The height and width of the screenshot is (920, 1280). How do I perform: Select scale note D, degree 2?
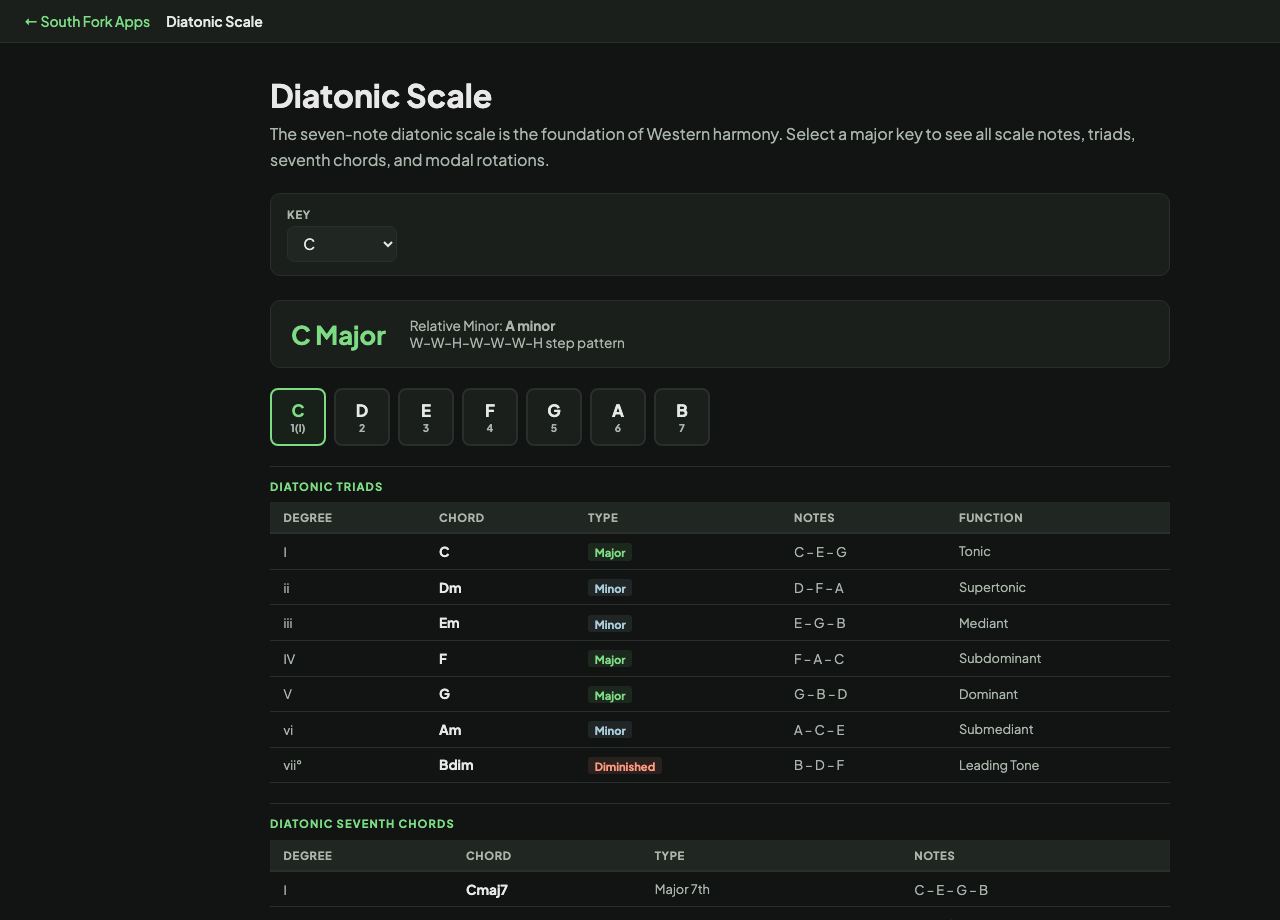pyautogui.click(x=362, y=417)
